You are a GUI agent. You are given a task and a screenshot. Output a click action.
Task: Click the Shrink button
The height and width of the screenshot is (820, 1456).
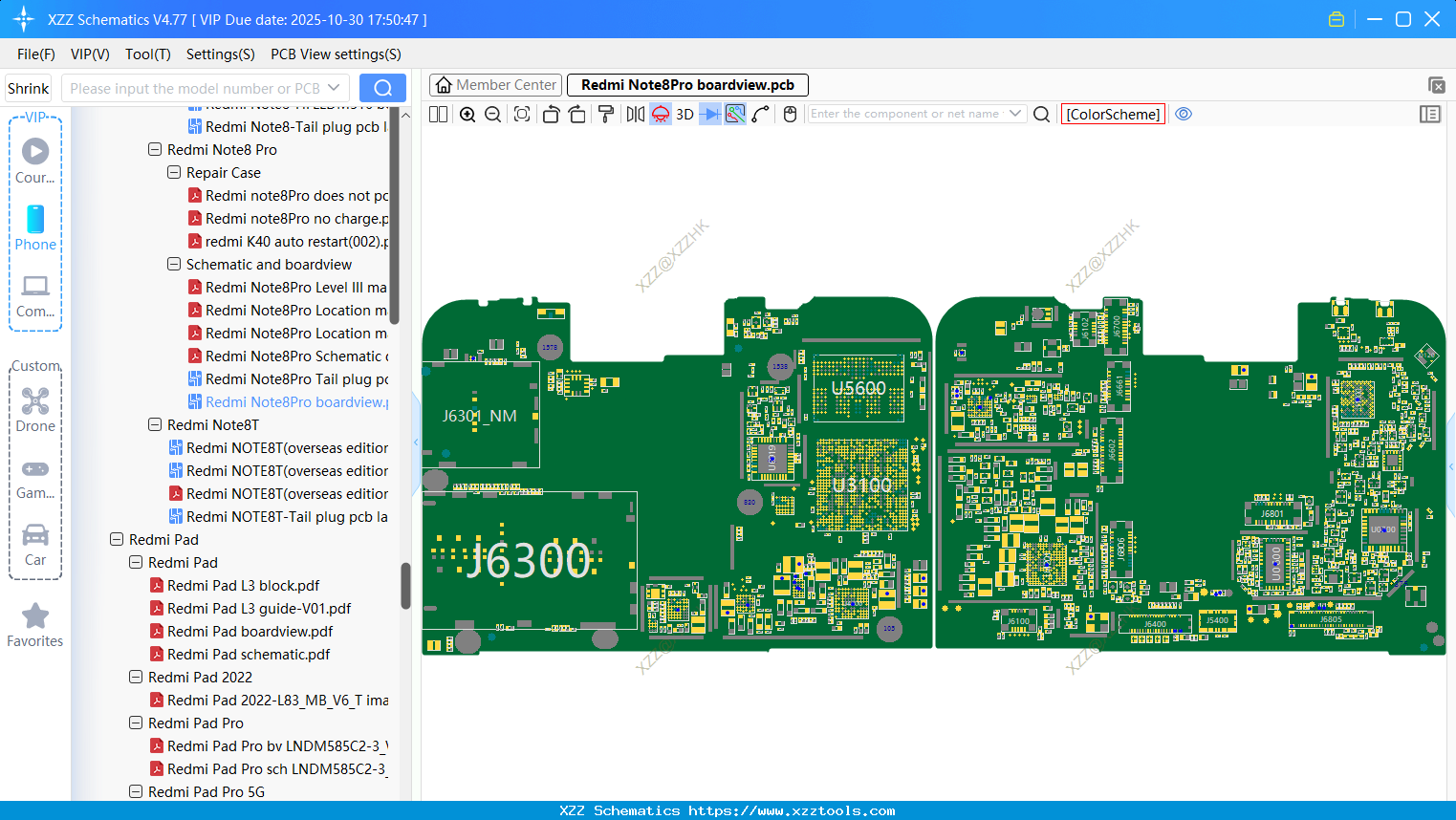click(28, 89)
